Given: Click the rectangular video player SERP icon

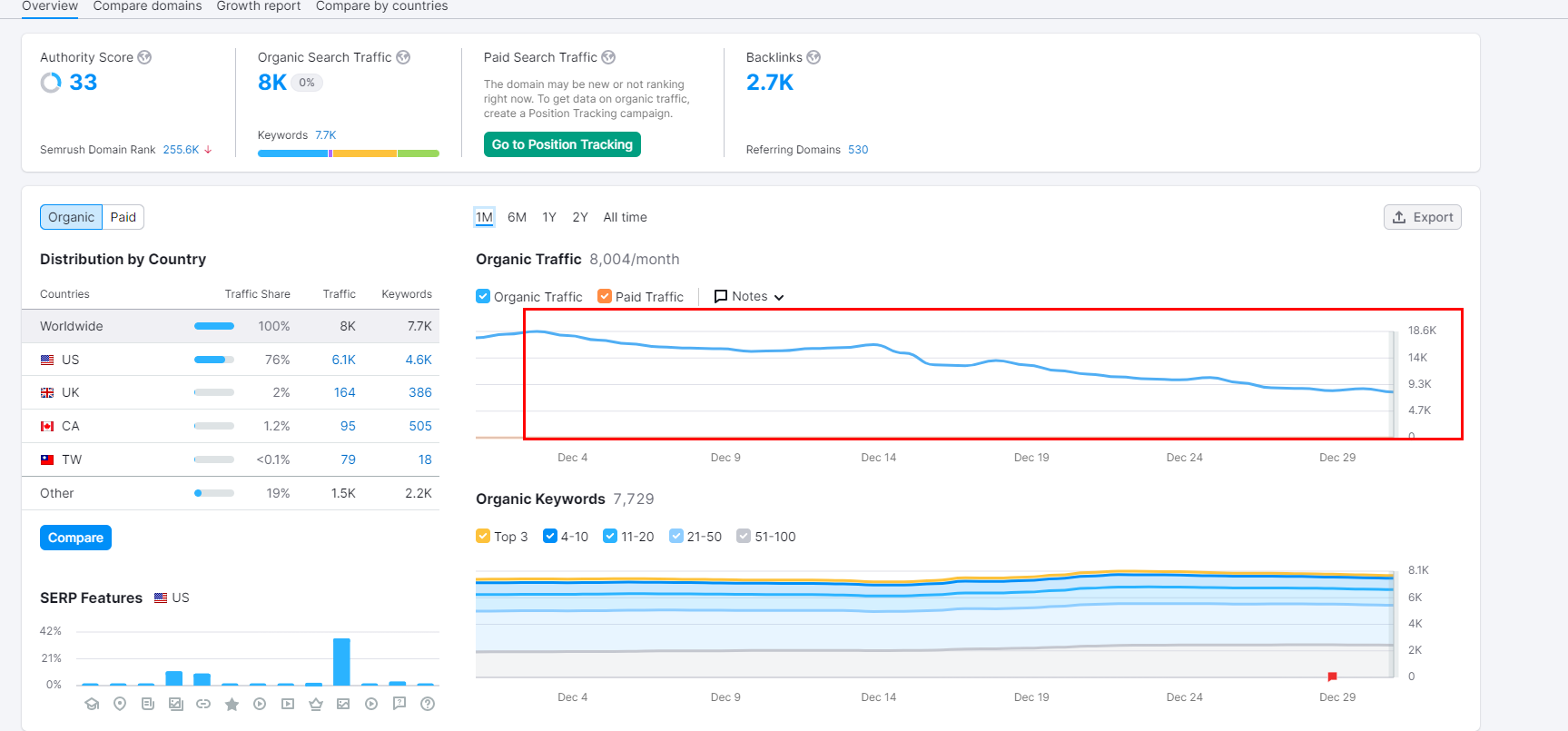Looking at the screenshot, I should tap(288, 704).
